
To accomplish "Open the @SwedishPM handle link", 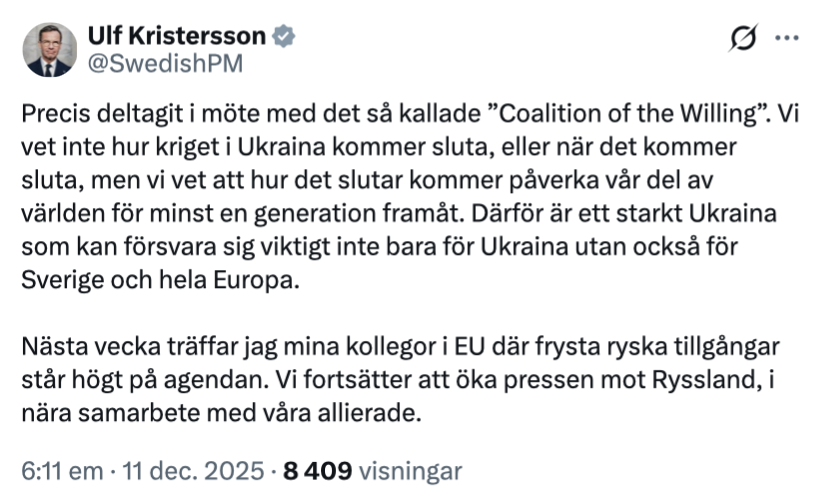I will click(165, 63).
